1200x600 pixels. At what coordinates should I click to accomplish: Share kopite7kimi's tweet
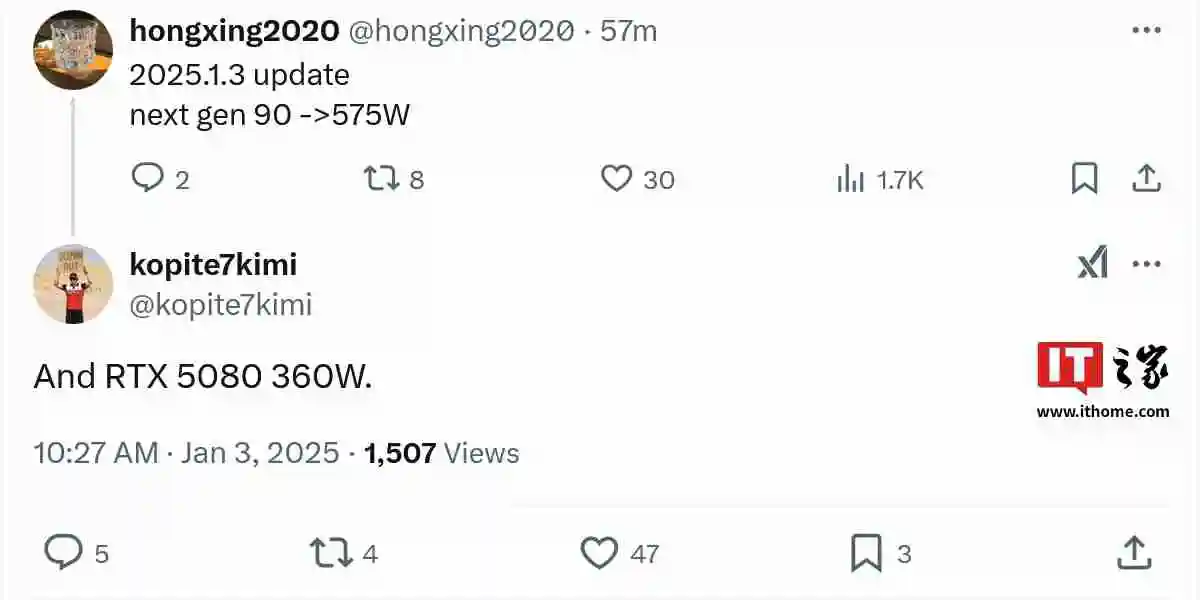point(1132,552)
